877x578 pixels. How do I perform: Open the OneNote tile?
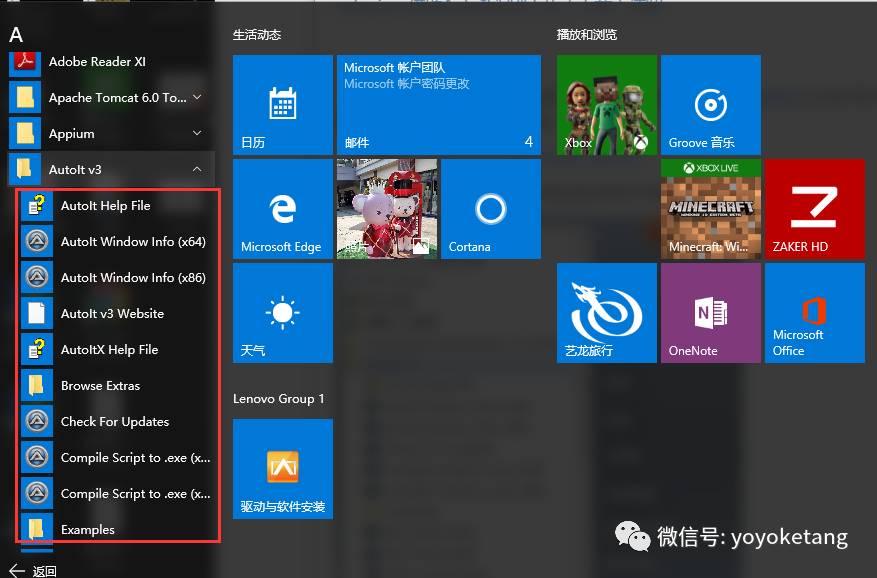(x=710, y=313)
